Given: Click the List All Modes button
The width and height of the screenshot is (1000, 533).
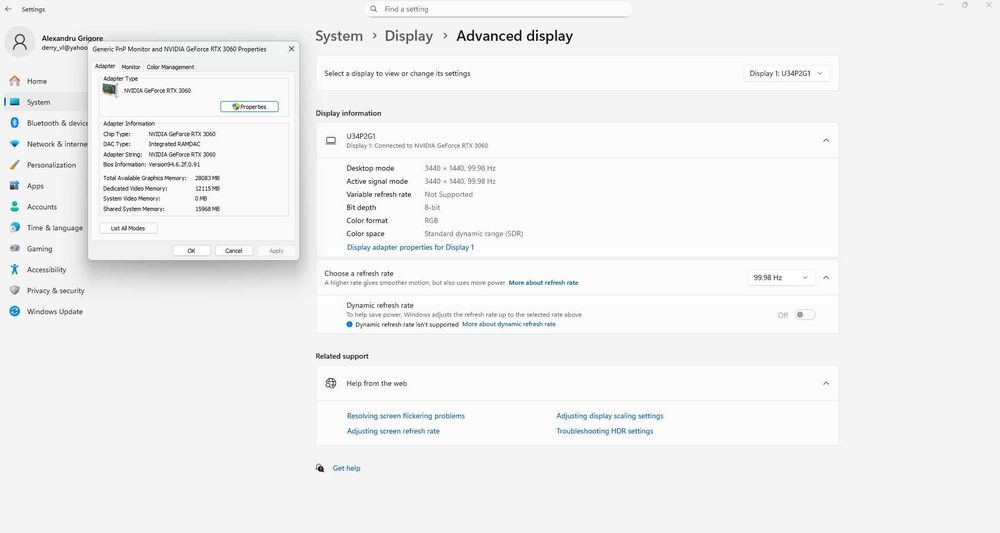Looking at the screenshot, I should 128,228.
